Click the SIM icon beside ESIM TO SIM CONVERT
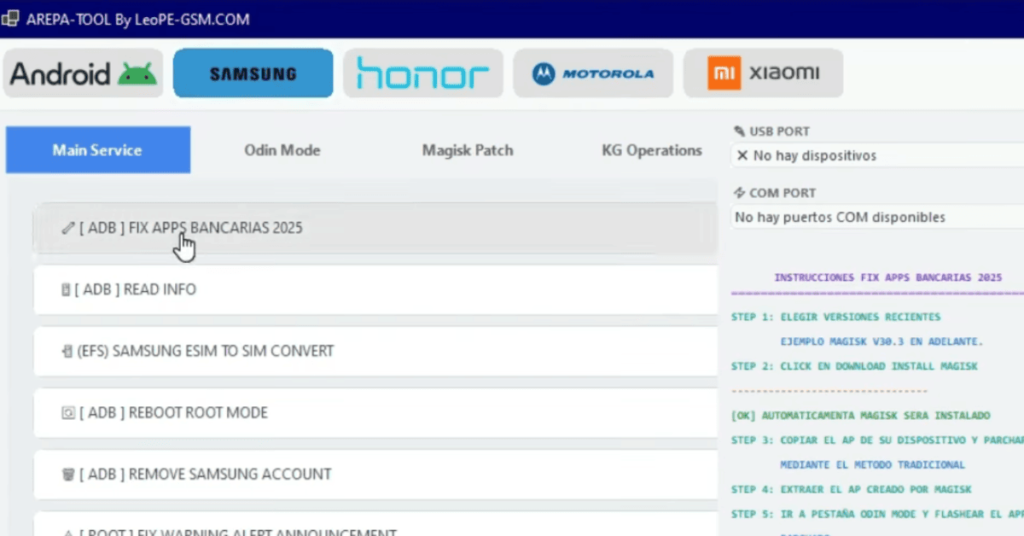The height and width of the screenshot is (536, 1024). (67, 351)
